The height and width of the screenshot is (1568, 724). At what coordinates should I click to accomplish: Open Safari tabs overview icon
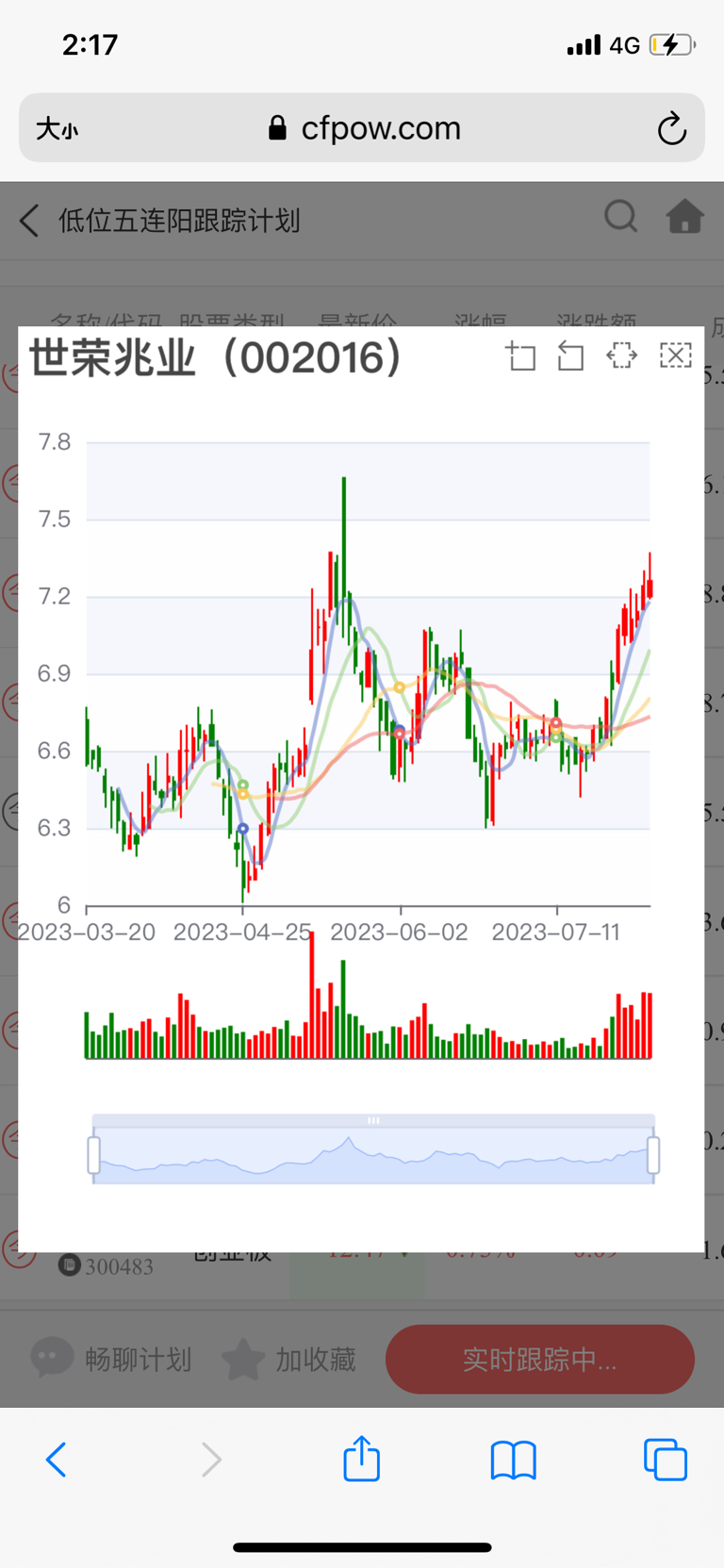(x=666, y=1460)
